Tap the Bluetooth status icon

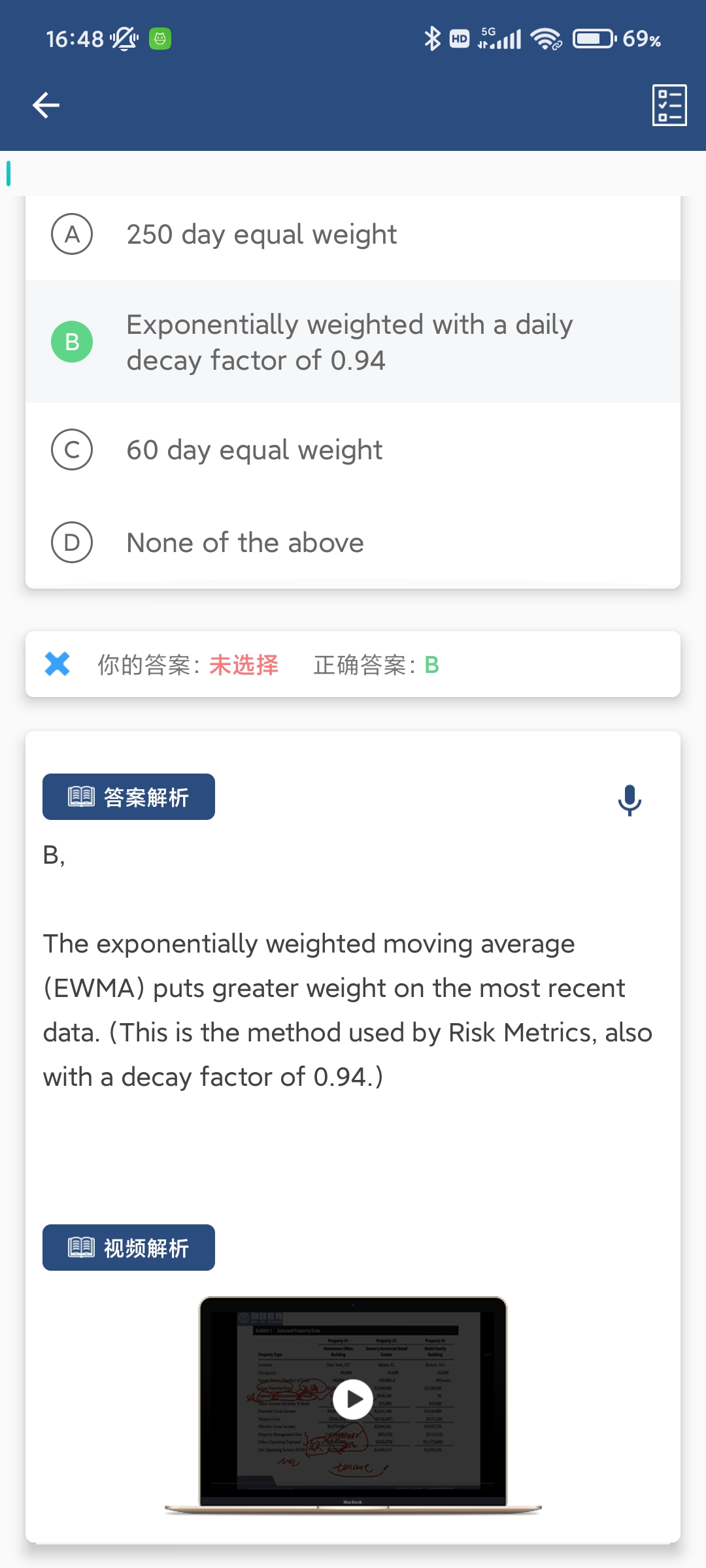coord(432,39)
